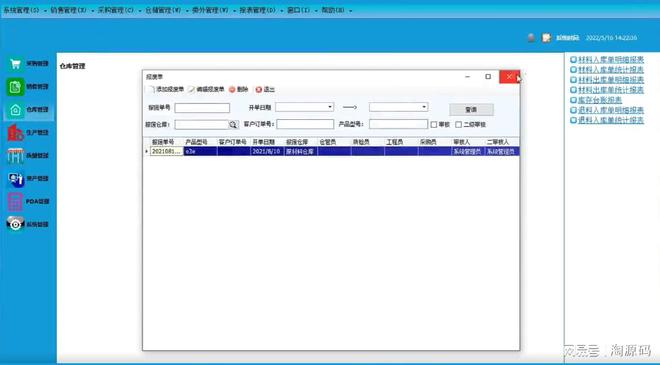Enable the 审核 audit checkbox

434,125
